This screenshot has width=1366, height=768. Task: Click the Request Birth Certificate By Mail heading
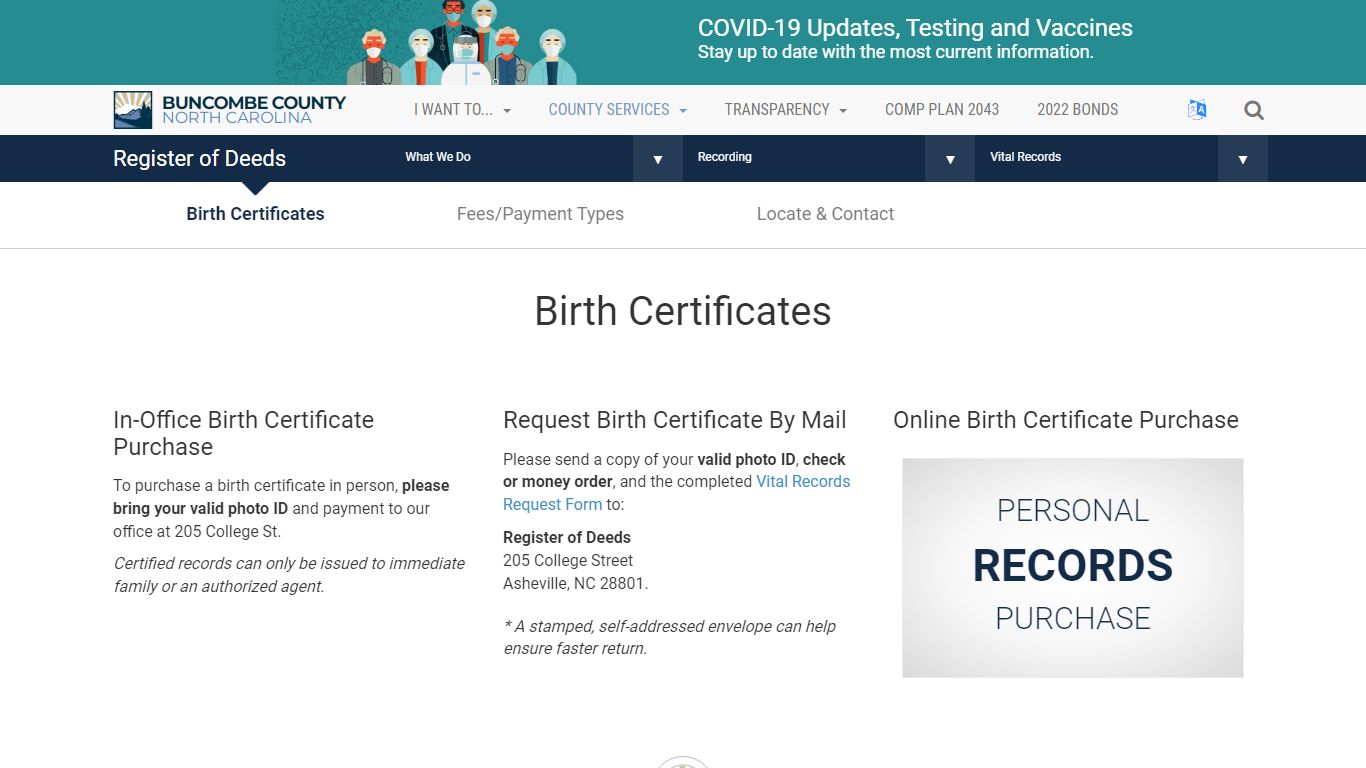pos(675,420)
